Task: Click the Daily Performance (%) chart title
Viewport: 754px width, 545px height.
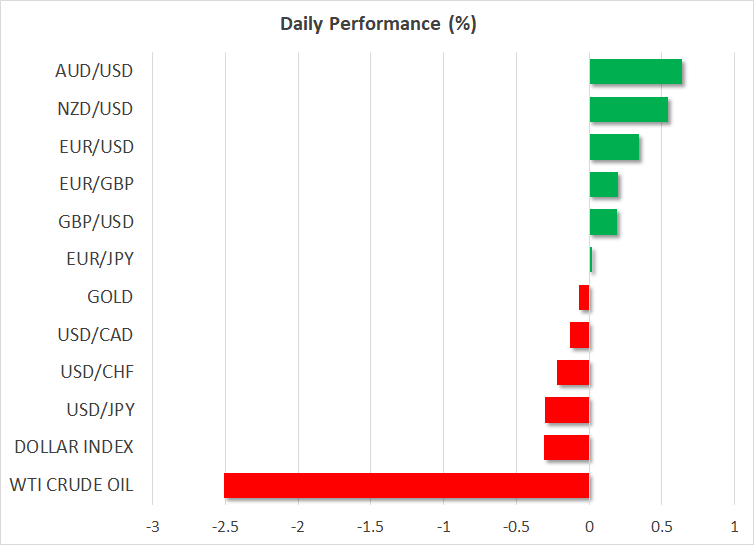Action: [376, 25]
